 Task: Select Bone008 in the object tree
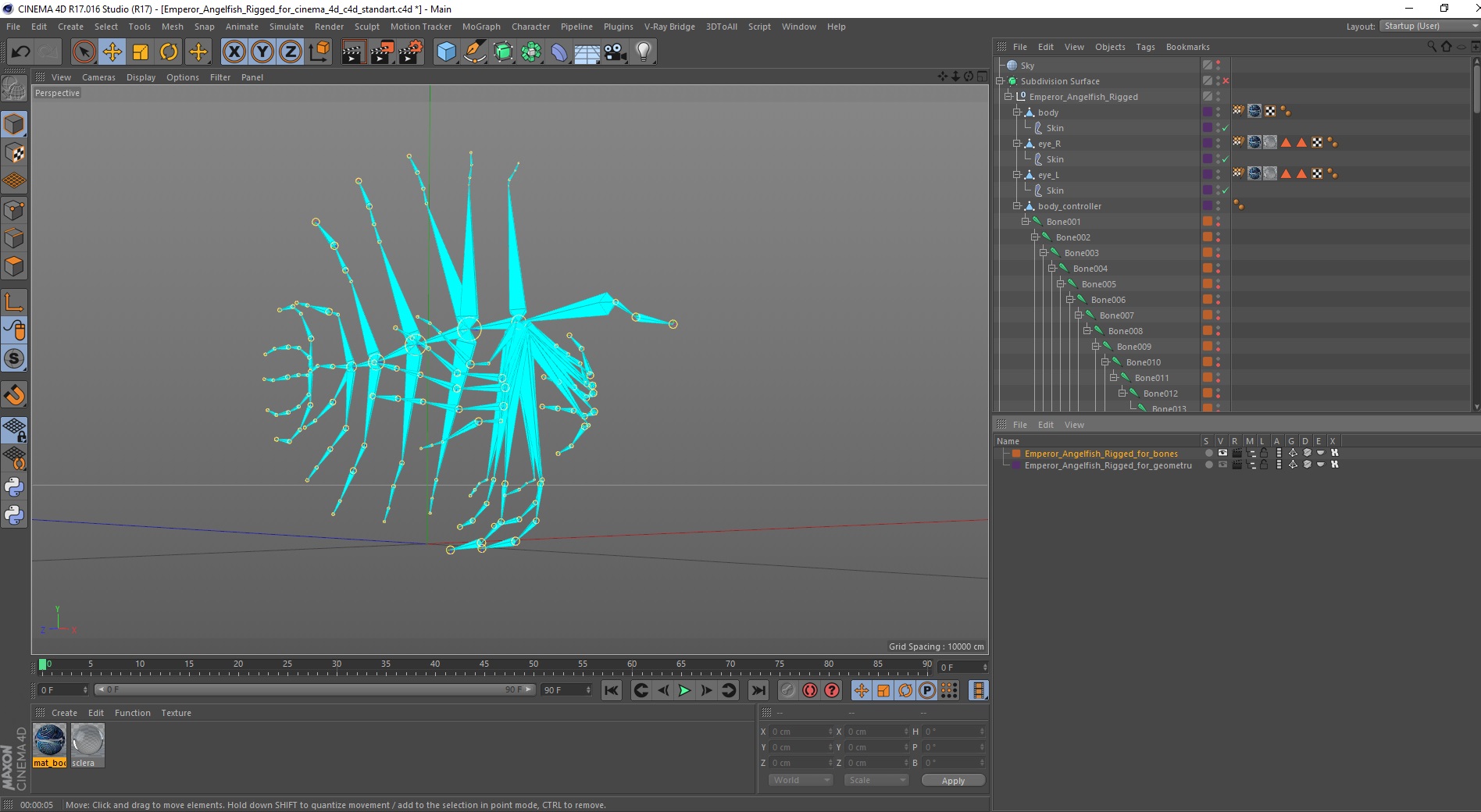tap(1125, 331)
